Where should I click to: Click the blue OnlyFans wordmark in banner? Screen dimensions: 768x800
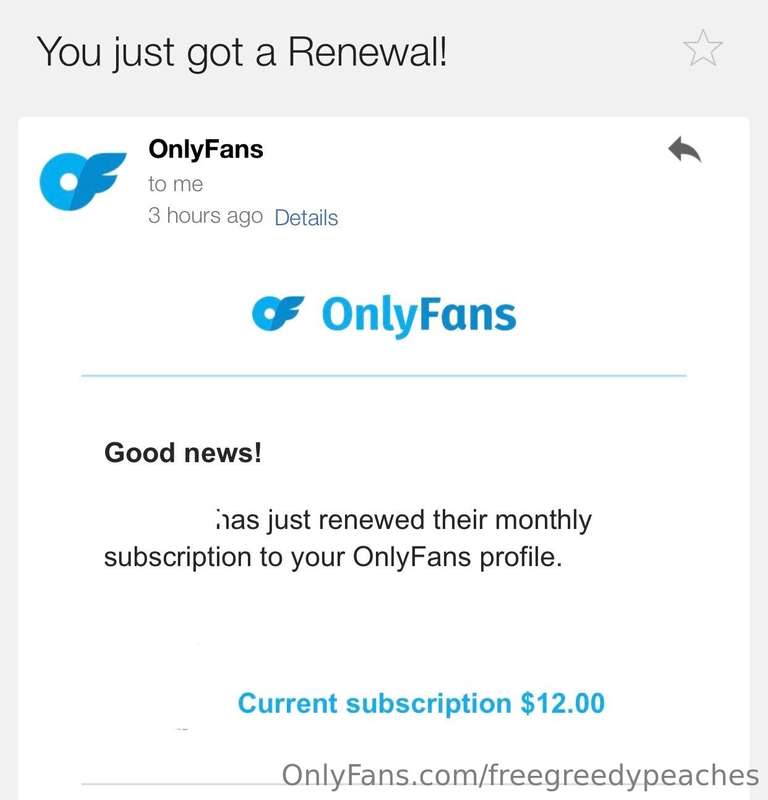[419, 315]
